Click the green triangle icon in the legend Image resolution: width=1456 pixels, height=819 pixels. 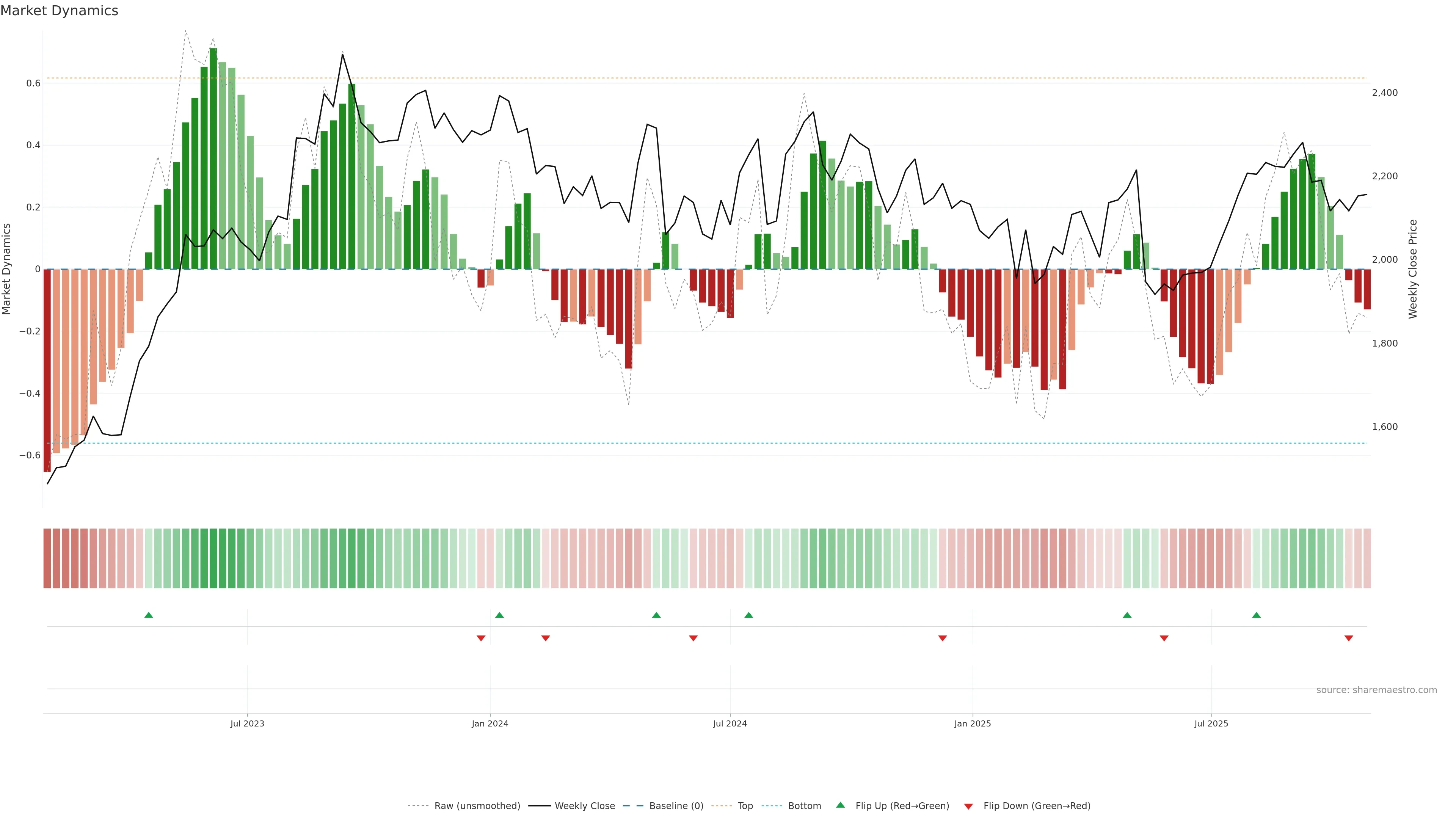pos(841,805)
